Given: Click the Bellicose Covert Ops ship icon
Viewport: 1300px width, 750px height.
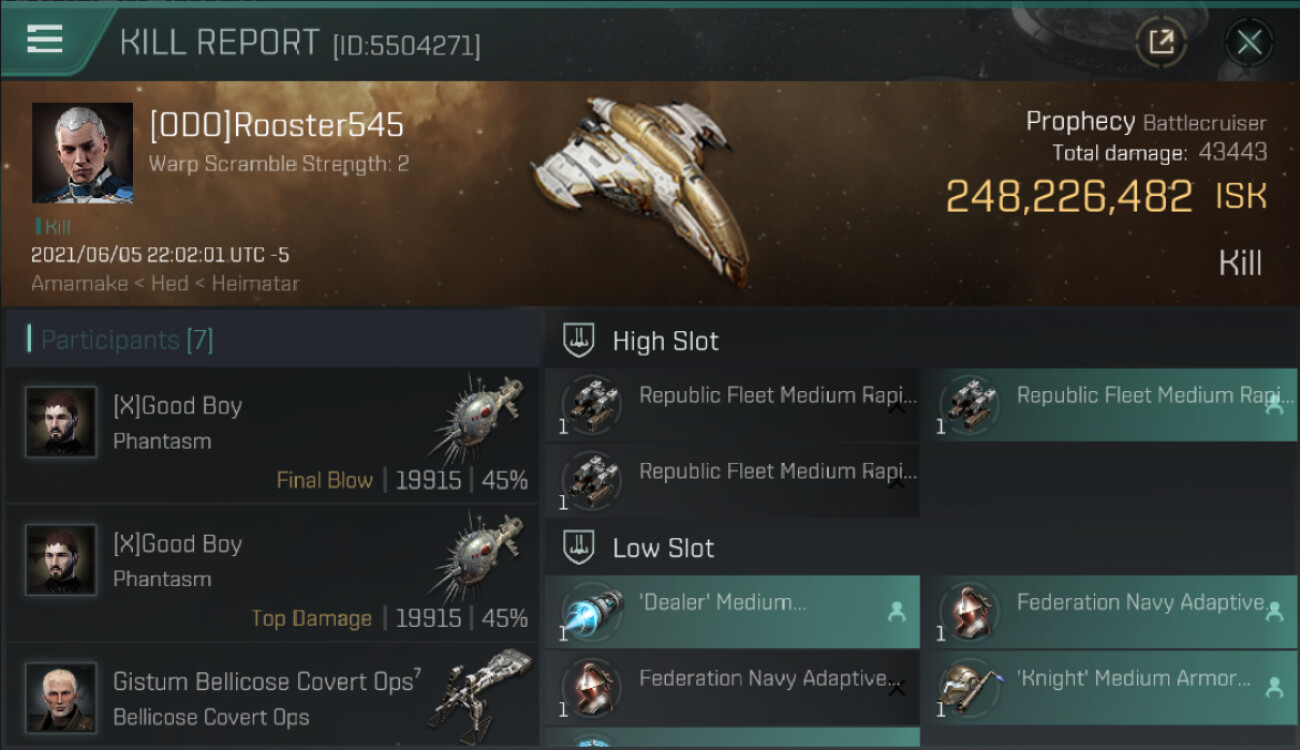Looking at the screenshot, I should (x=480, y=690).
